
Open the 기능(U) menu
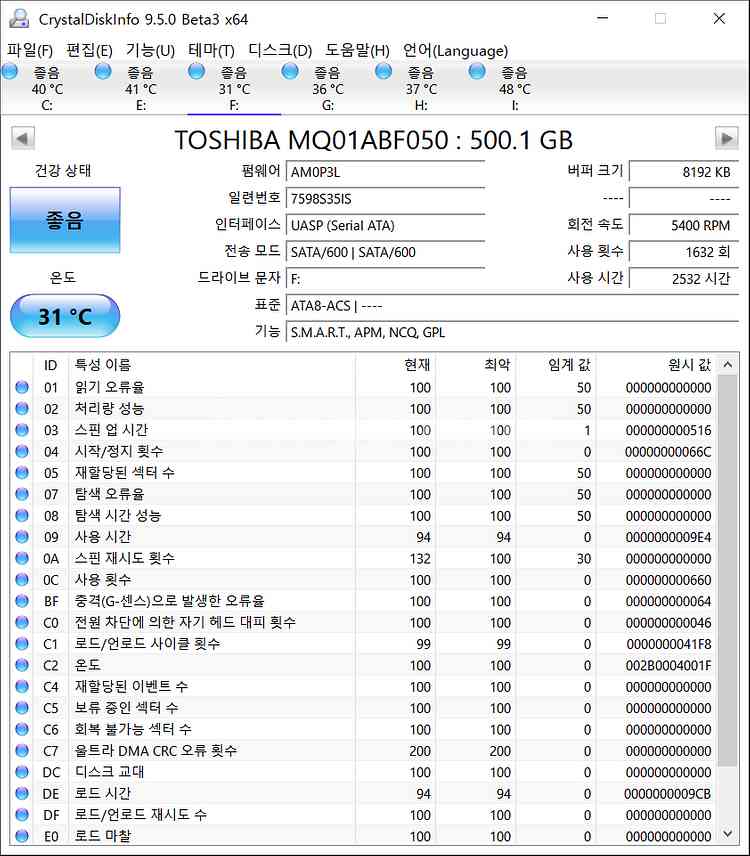[150, 51]
